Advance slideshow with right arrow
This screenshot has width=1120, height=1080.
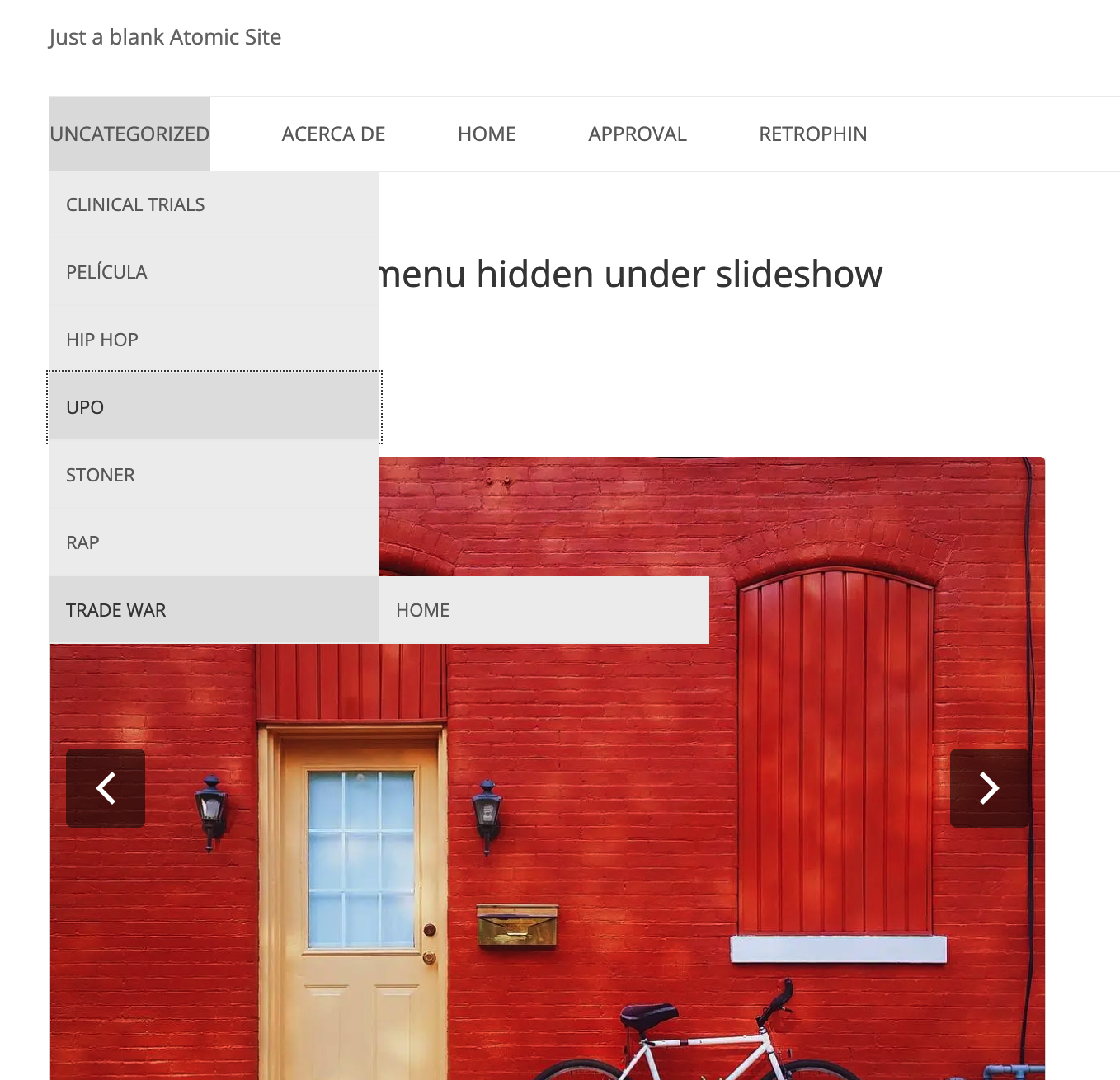(x=990, y=788)
